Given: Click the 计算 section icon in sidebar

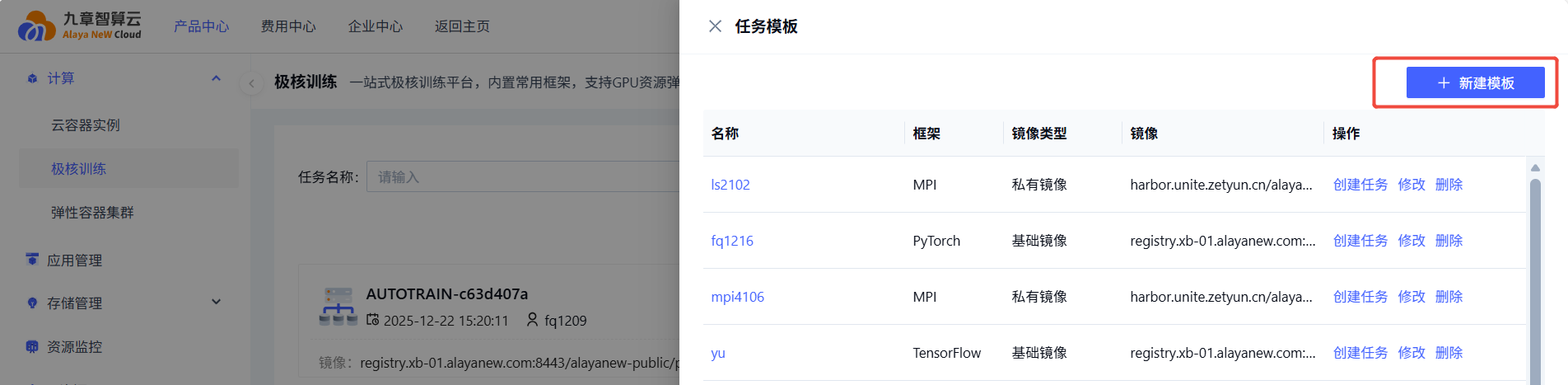Looking at the screenshot, I should click(32, 78).
